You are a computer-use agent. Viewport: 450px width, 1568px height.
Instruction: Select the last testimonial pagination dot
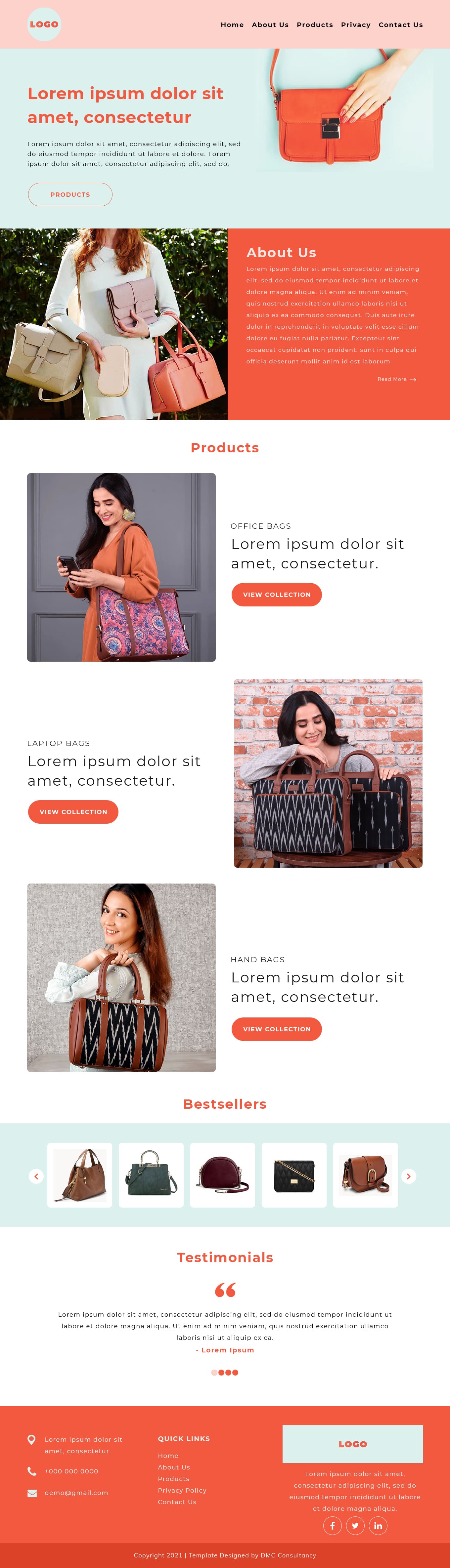(x=236, y=1372)
